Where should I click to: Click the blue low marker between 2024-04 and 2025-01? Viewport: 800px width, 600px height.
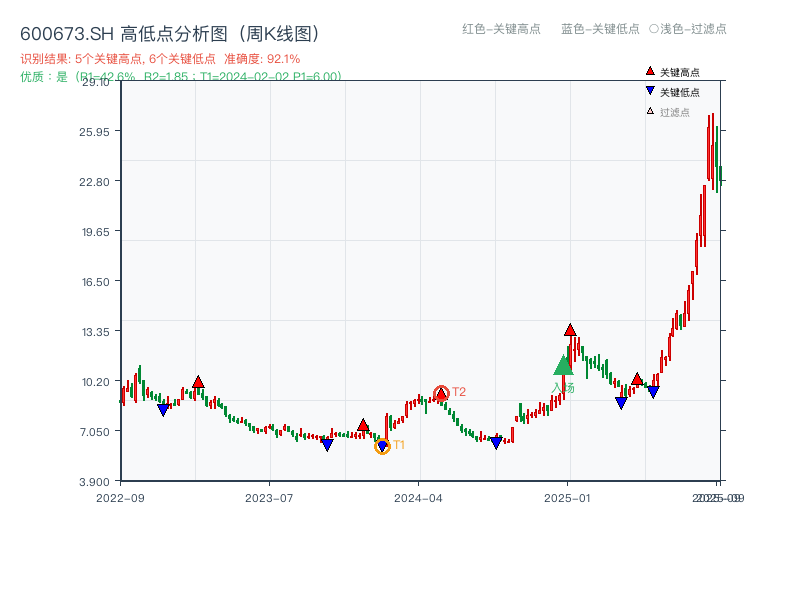[496, 443]
